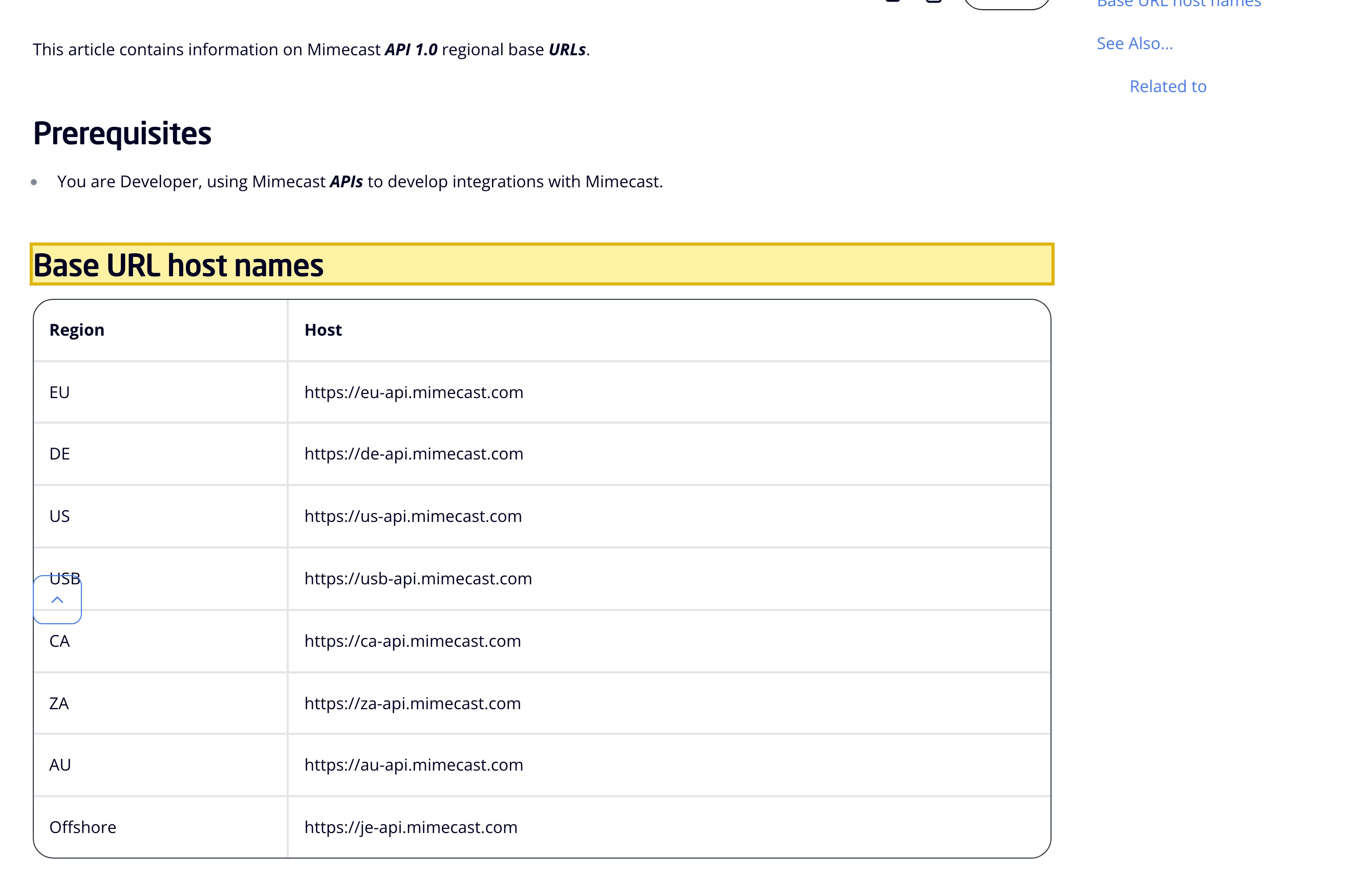
Task: Select the https://usb-api.mimecast.com host cell
Action: click(669, 579)
